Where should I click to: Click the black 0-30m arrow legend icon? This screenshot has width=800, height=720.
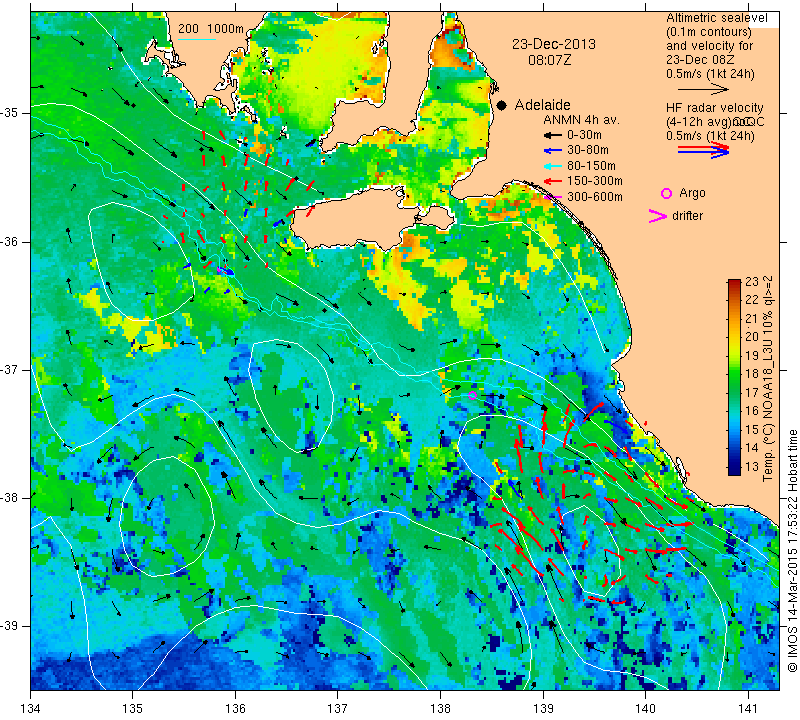[553, 135]
